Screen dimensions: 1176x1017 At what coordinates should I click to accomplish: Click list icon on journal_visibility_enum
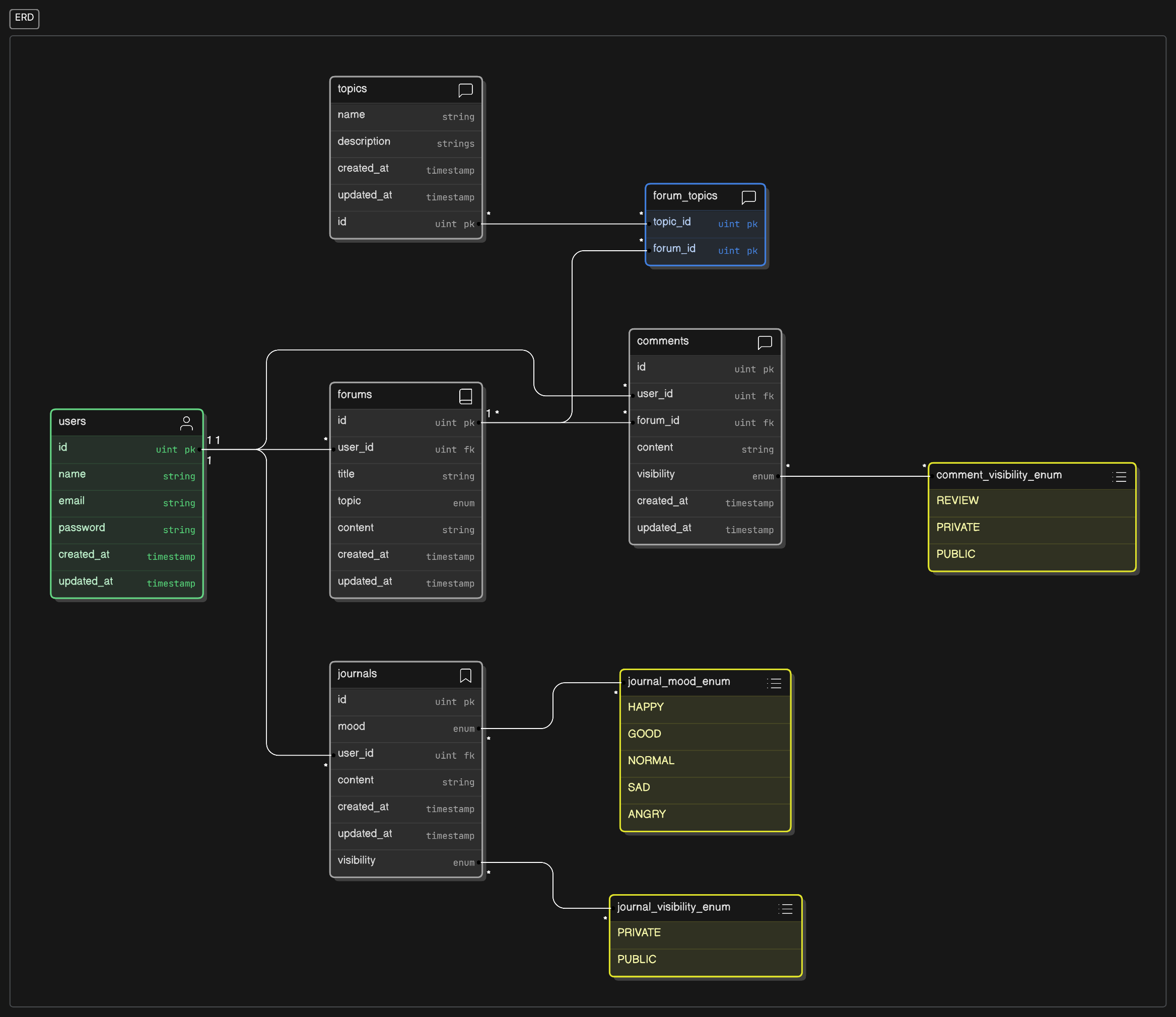point(786,909)
